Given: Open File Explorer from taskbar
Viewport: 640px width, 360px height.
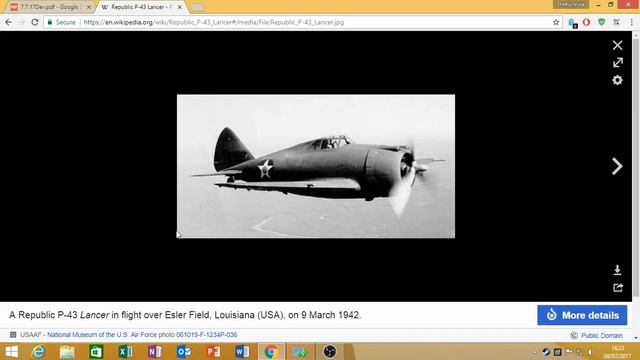Looking at the screenshot, I should 67,351.
